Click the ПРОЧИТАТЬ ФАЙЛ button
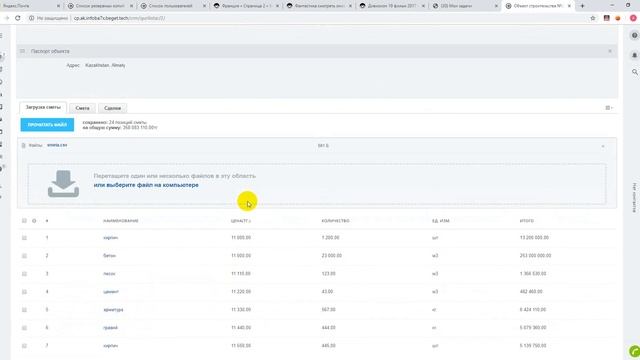The image size is (640, 360). pyautogui.click(x=47, y=125)
